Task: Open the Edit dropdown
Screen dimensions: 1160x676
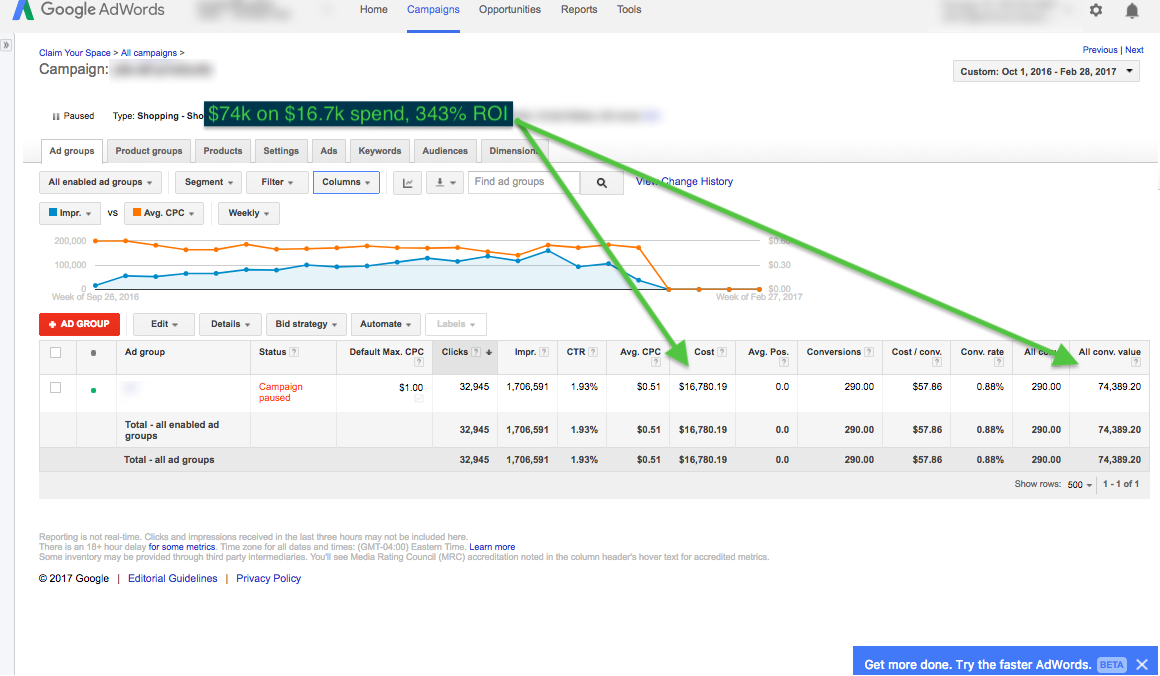Action: point(164,324)
